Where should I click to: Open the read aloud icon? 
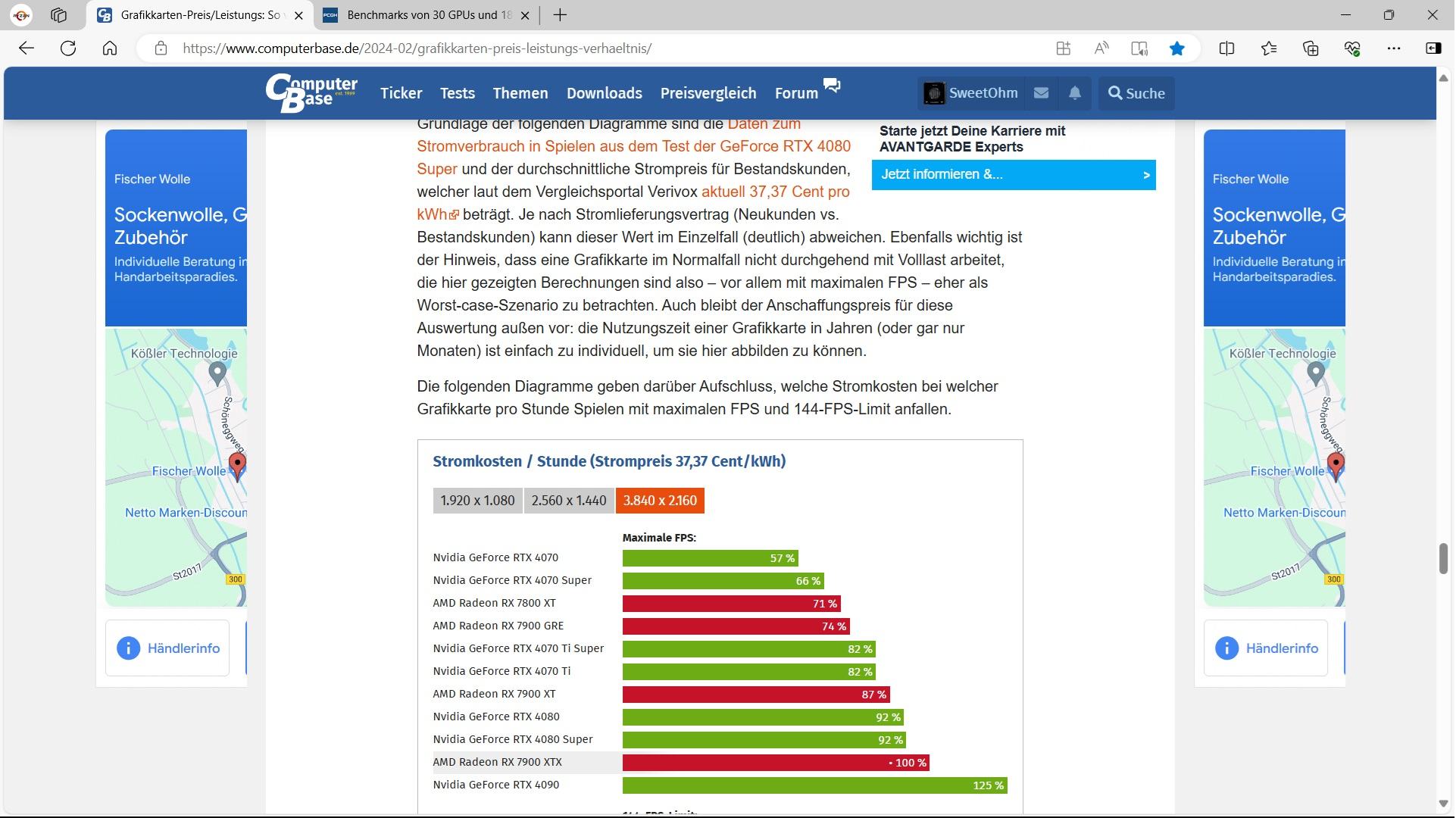1101,48
